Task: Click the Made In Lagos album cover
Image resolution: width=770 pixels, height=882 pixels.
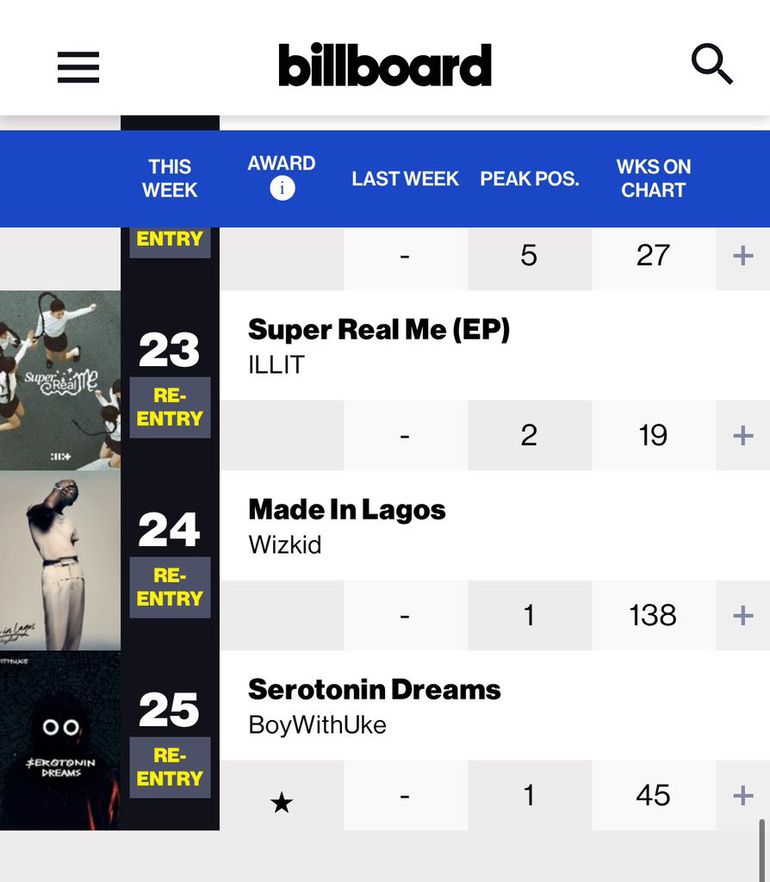Action: point(60,560)
